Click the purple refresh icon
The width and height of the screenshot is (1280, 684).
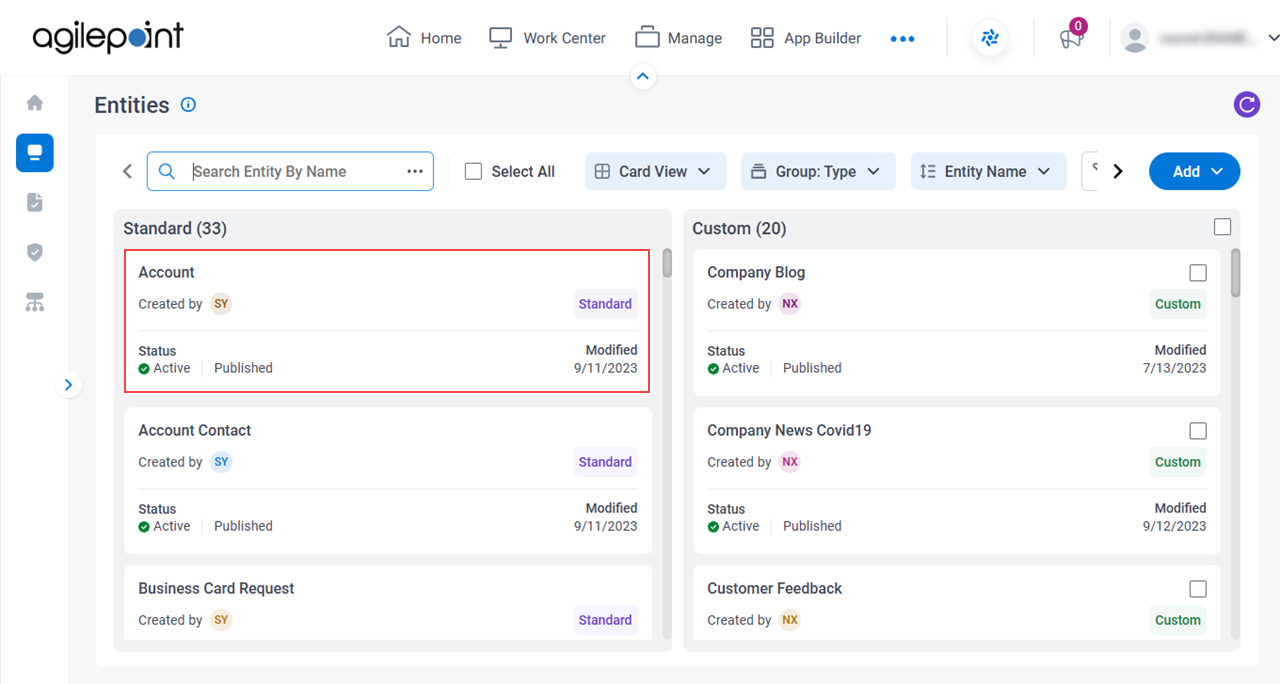[1247, 104]
